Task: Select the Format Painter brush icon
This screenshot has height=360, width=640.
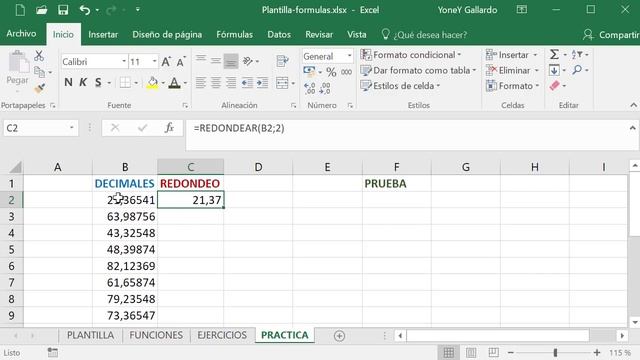Action: (x=40, y=88)
